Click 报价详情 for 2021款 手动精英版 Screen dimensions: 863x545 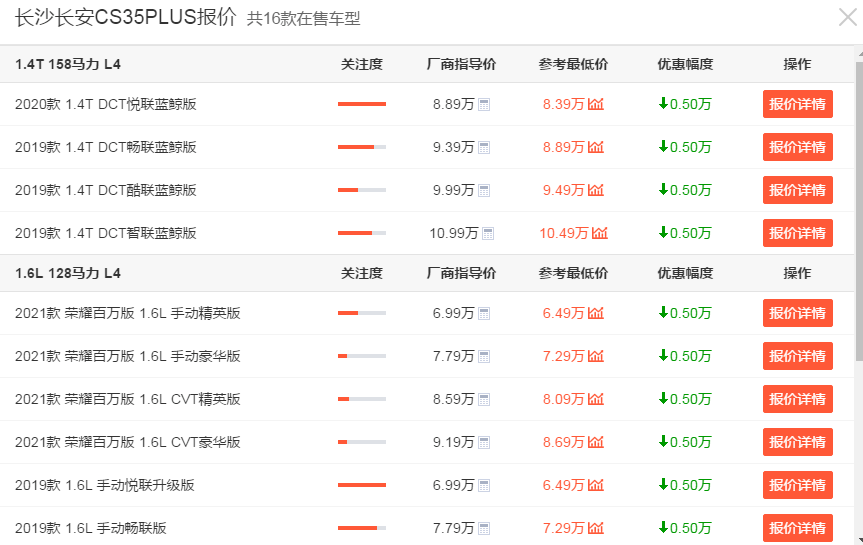[x=798, y=313]
